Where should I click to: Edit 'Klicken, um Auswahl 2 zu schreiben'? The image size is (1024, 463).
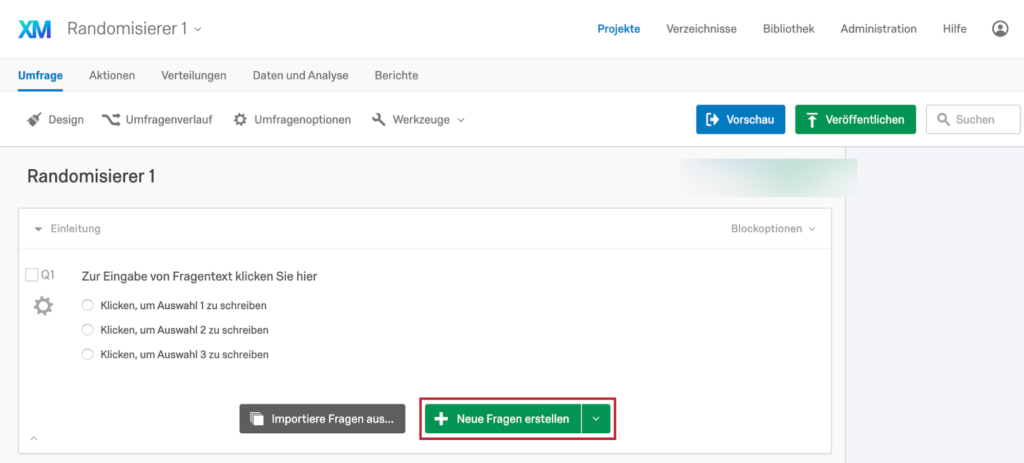tap(184, 330)
